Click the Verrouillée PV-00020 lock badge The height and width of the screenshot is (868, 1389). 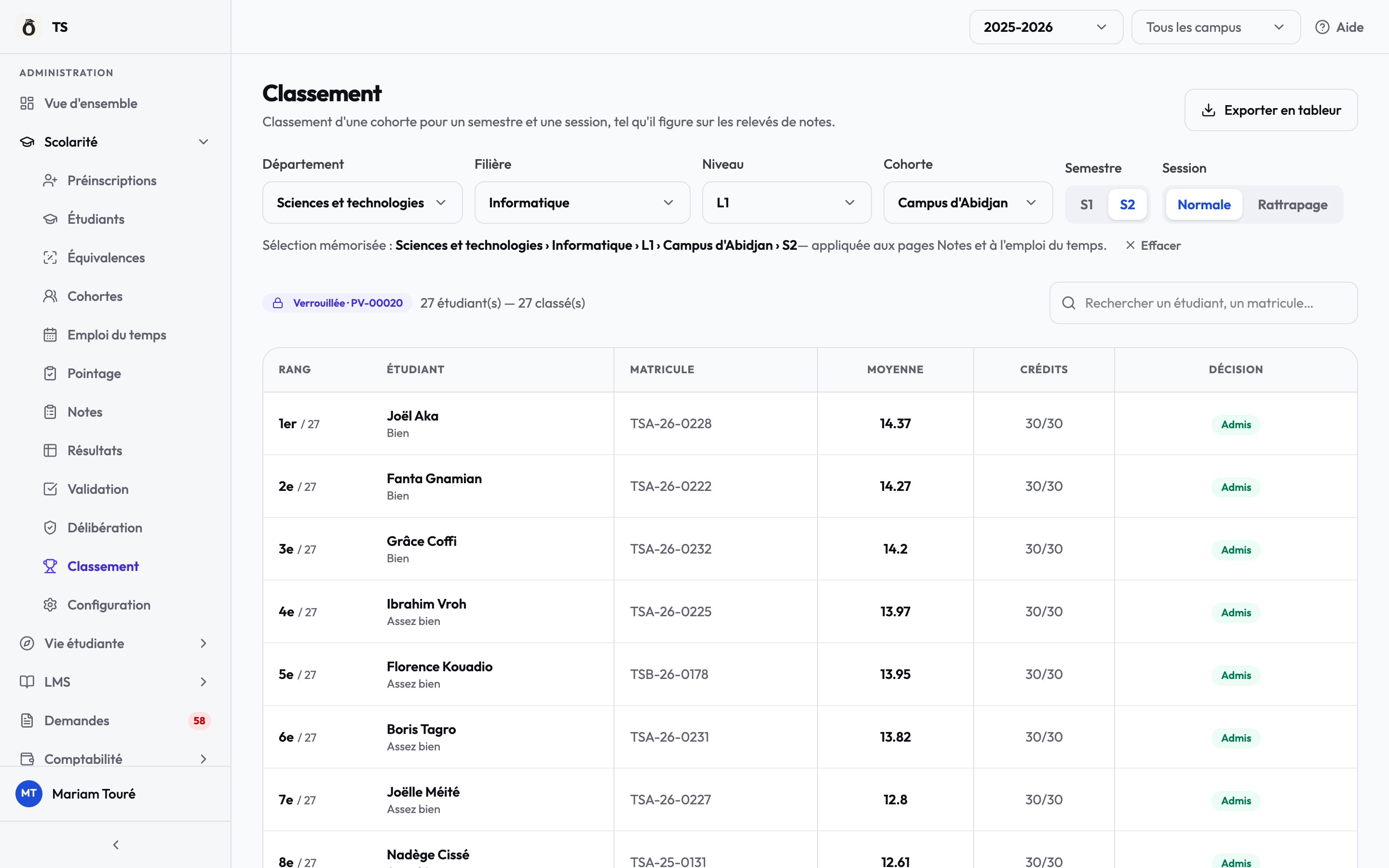pos(338,303)
